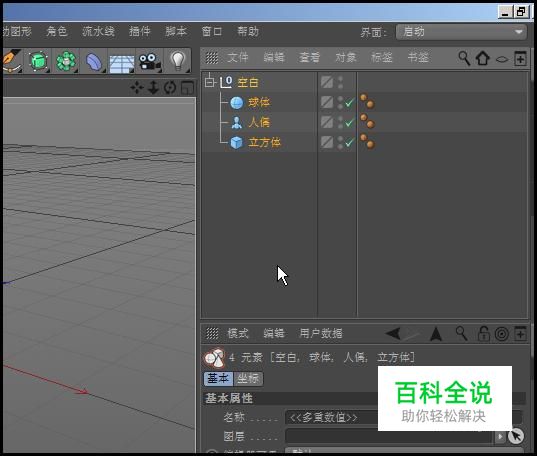Disable the 球体 green checkmark
The image size is (537, 456).
(x=350, y=102)
